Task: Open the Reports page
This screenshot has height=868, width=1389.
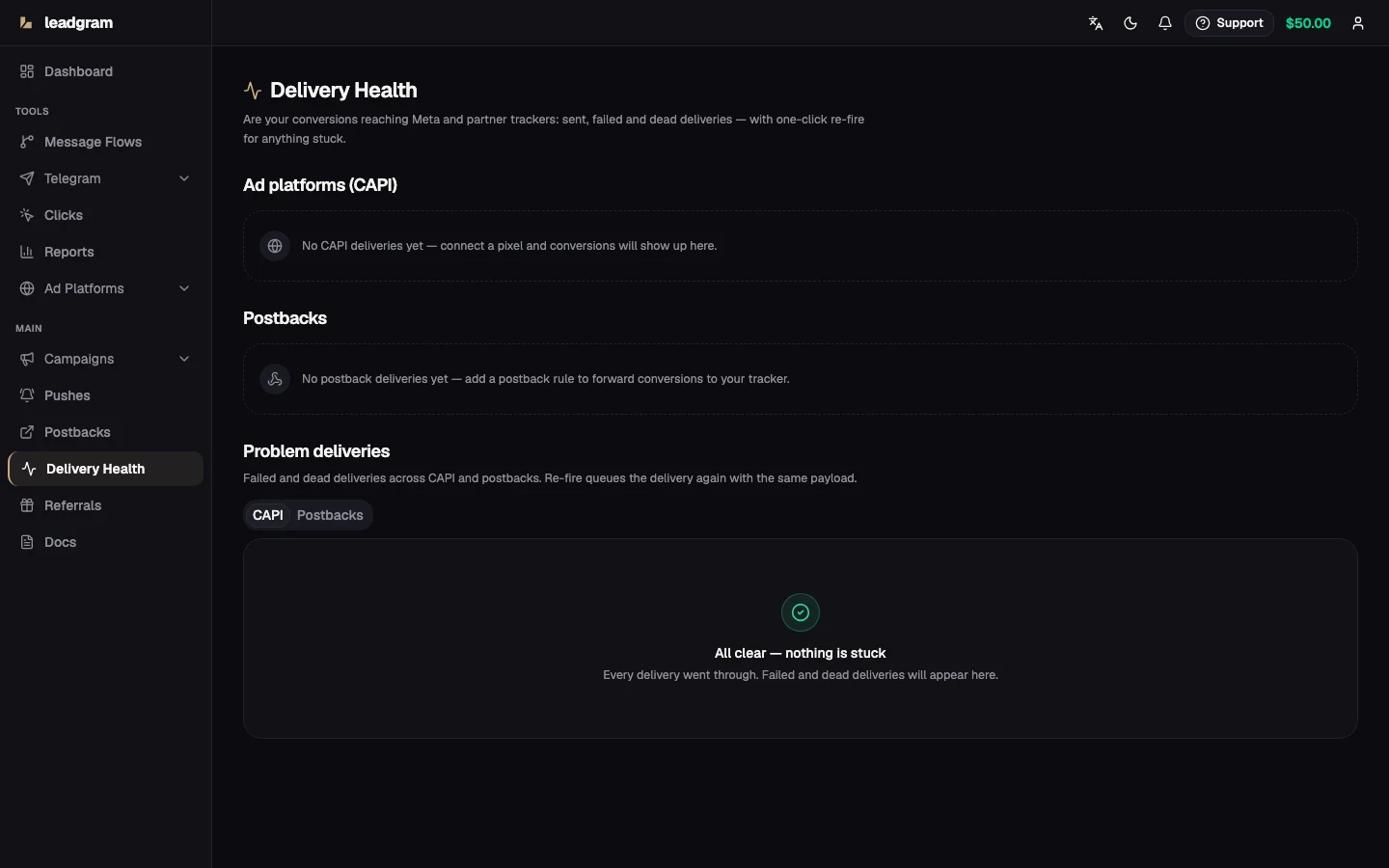Action: point(105,252)
